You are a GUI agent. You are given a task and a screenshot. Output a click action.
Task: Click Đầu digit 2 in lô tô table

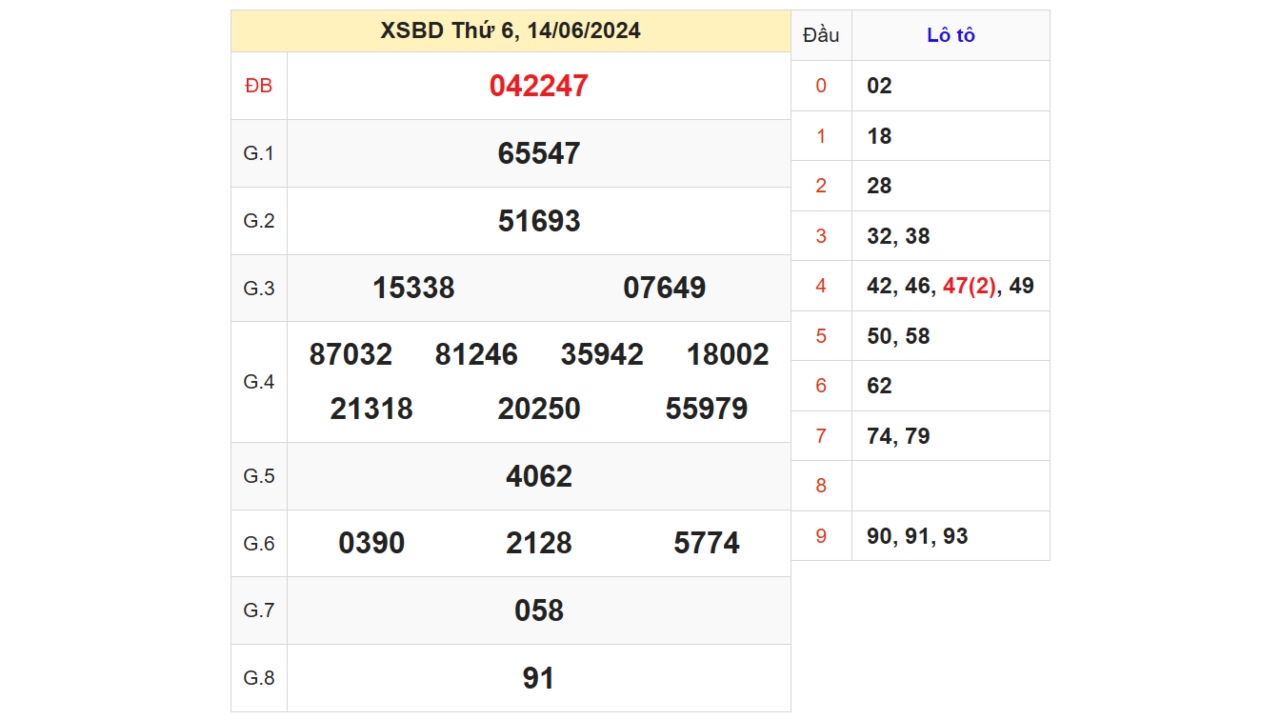point(821,186)
